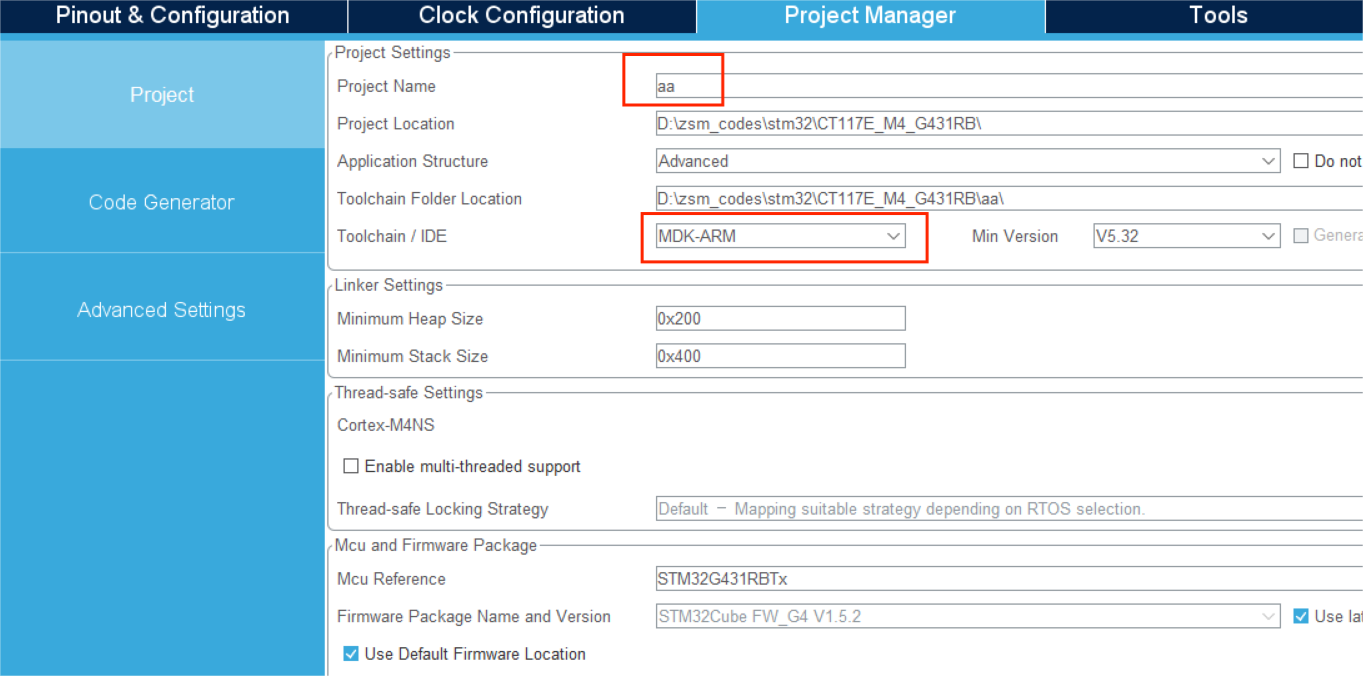Switch to Pinout & Configuration tab
Image resolution: width=1363 pixels, height=676 pixels.
[x=172, y=16]
